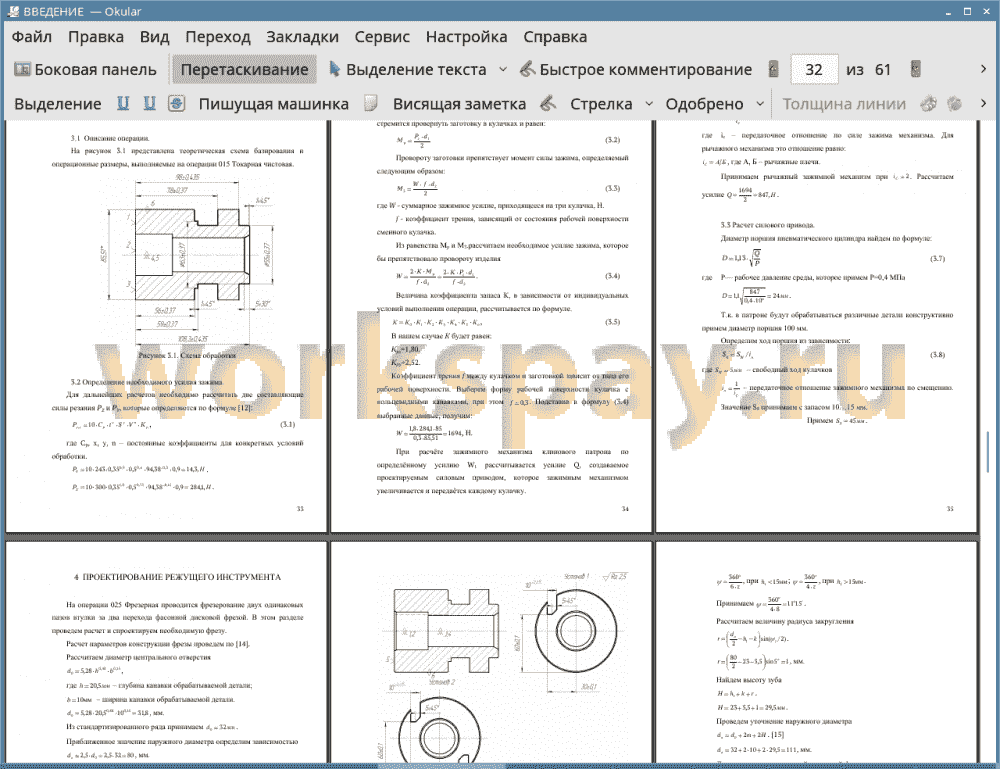Click heading '3.1 Описание операции'

[110, 138]
